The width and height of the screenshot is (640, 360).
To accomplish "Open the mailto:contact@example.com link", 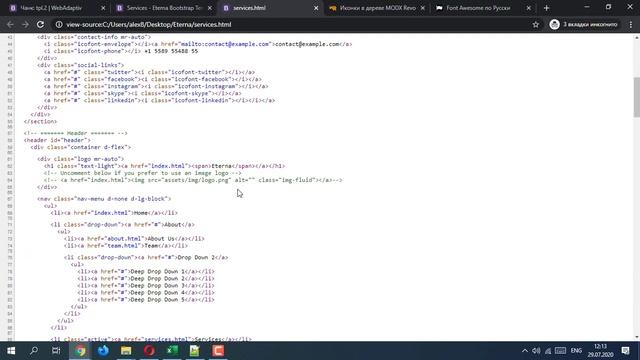I will pos(225,44).
